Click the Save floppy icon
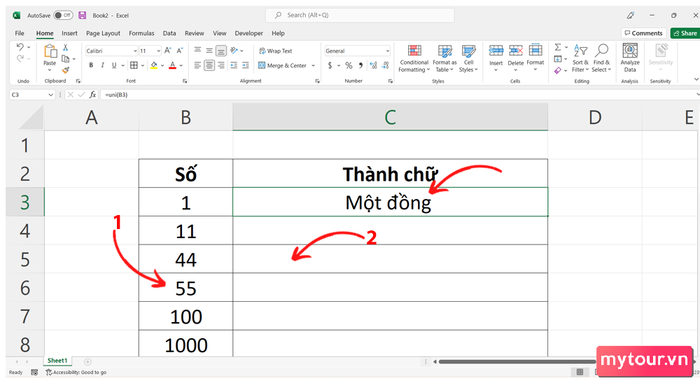The width and height of the screenshot is (700, 386). point(82,15)
